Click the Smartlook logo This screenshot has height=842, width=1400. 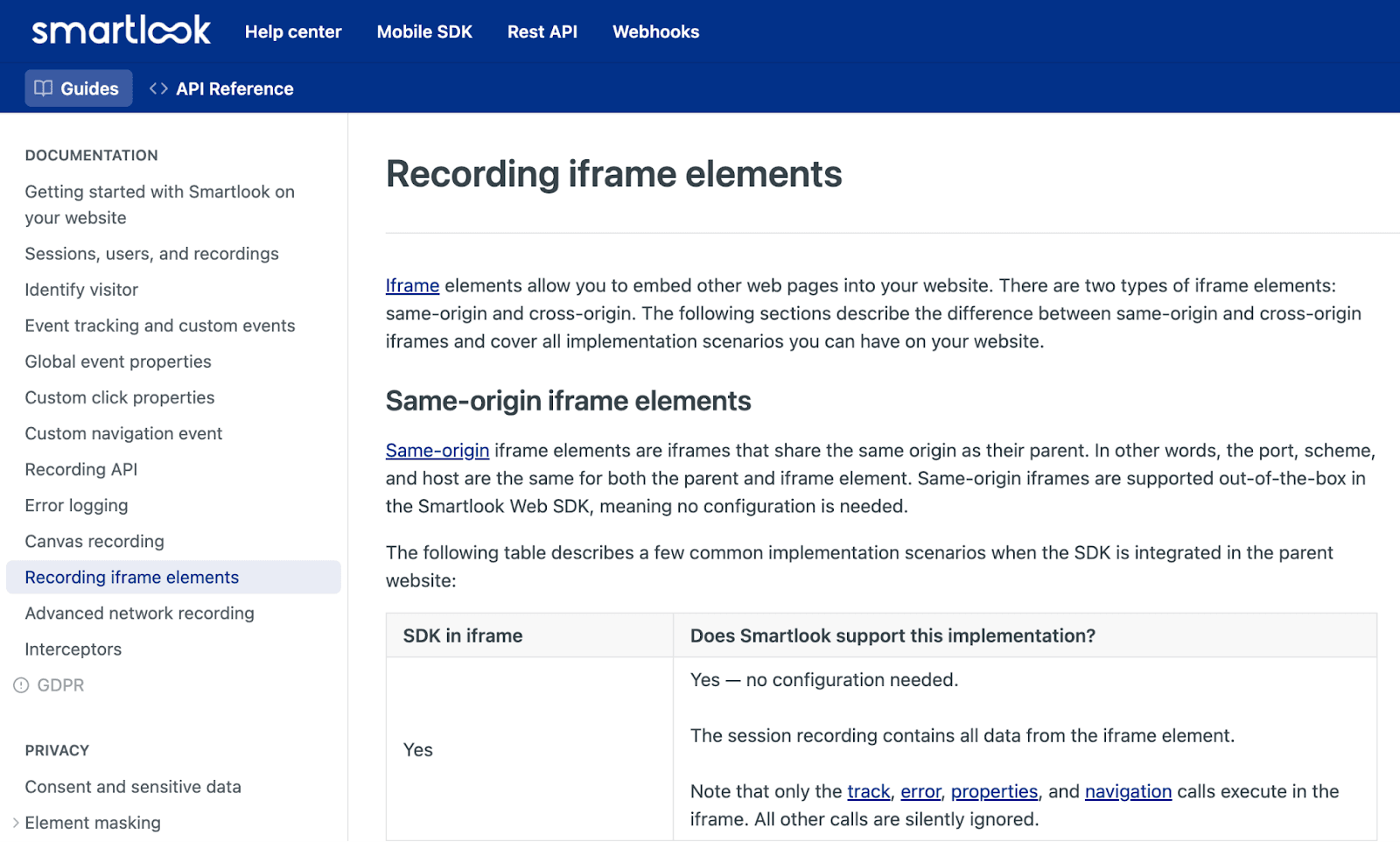(x=121, y=31)
